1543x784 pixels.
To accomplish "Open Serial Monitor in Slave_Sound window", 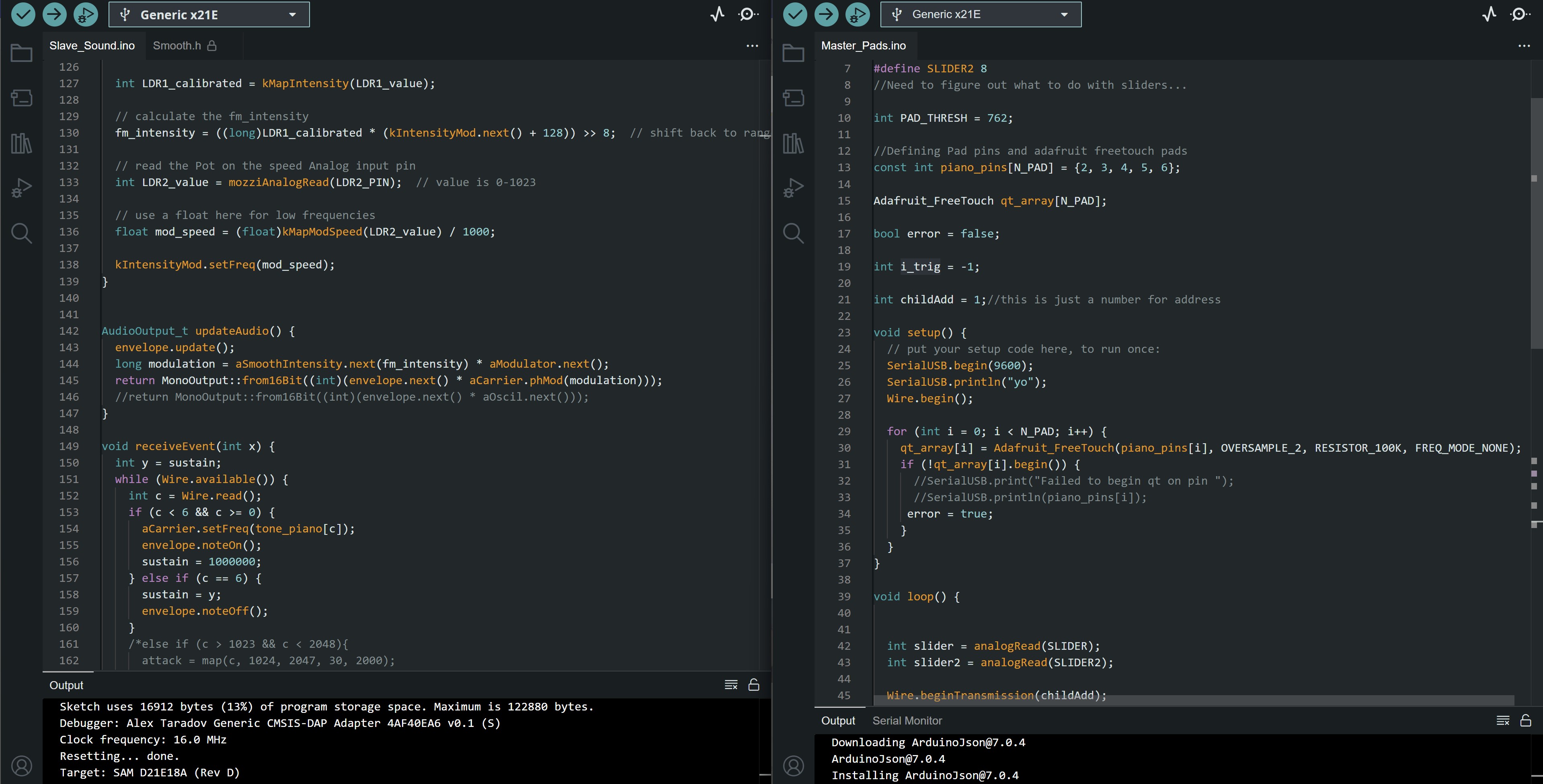I will pyautogui.click(x=748, y=14).
